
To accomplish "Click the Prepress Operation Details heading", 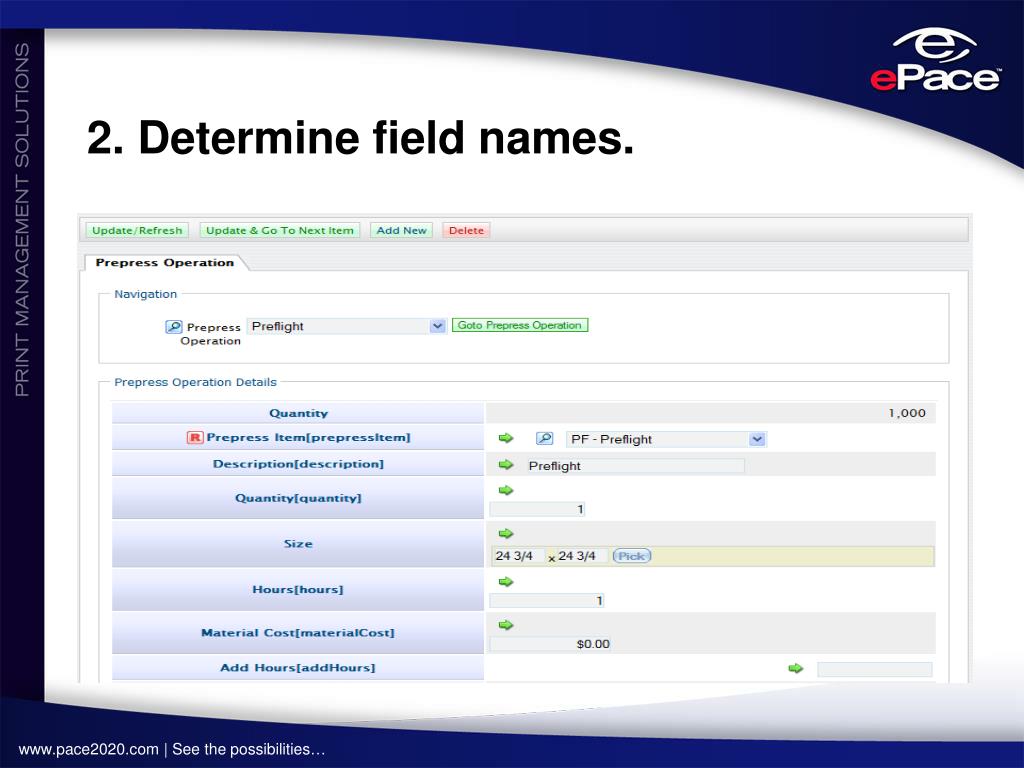I will 195,382.
